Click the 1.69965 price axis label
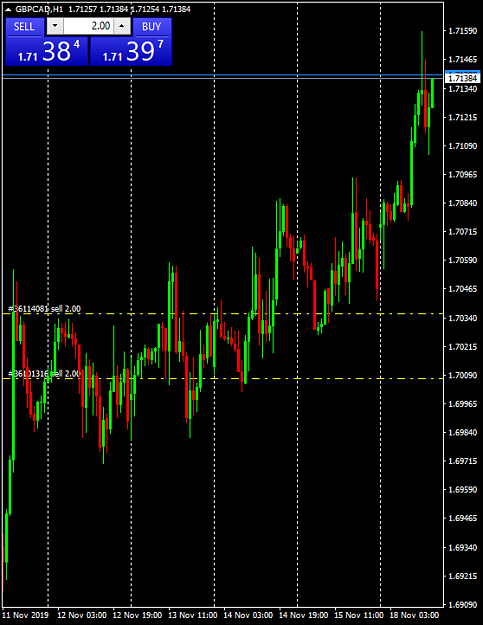Image resolution: width=483 pixels, height=625 pixels. tap(463, 404)
